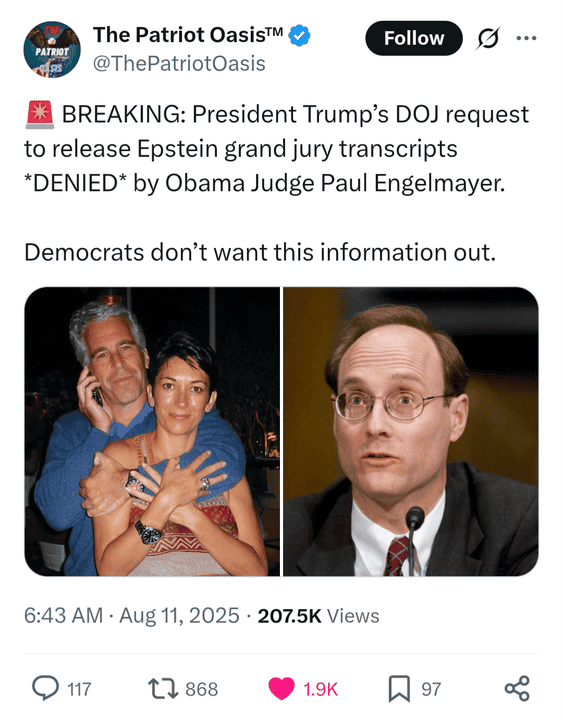Open the right photo of man in glasses
This screenshot has height=720, width=563.
411,431
